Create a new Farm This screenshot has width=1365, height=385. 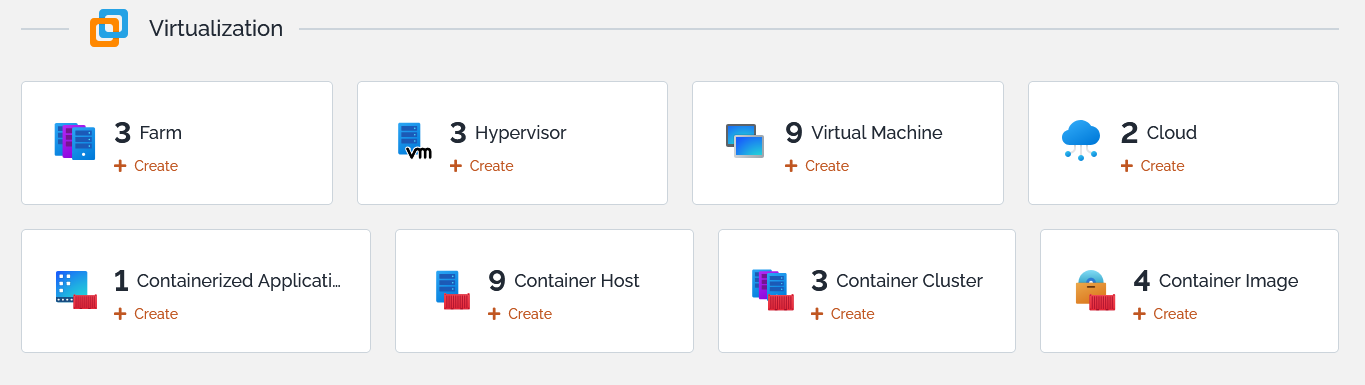point(146,166)
